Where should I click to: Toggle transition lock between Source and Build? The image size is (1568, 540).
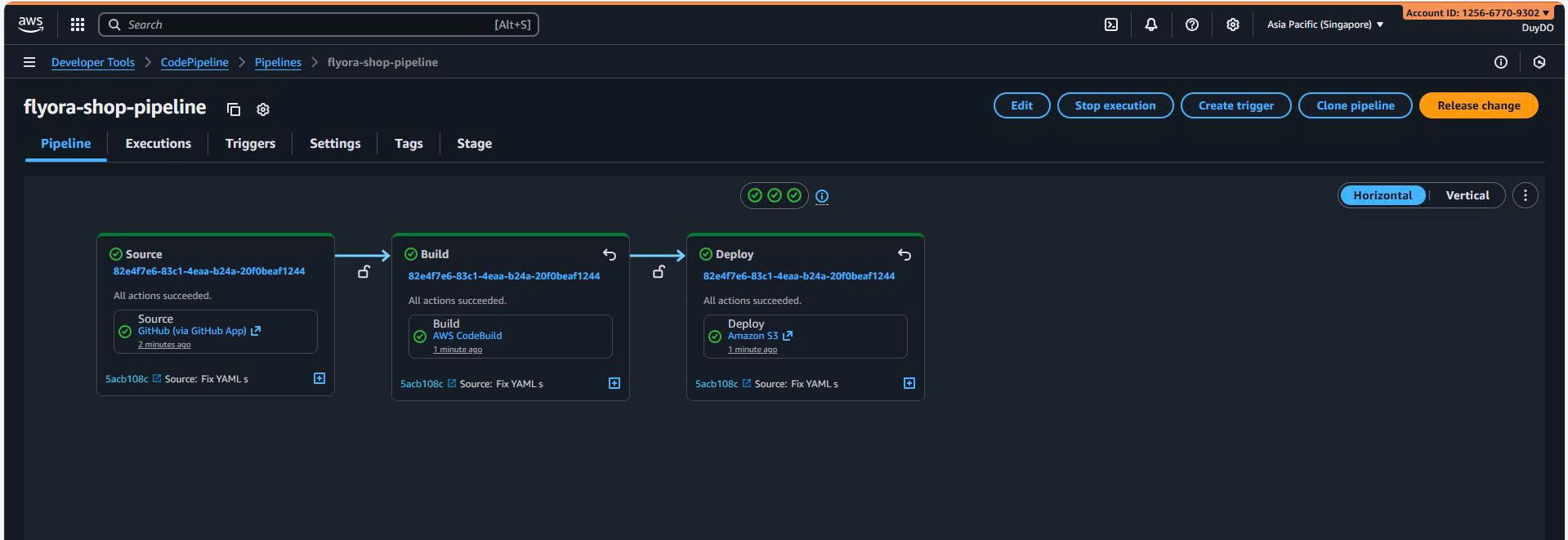coord(364,272)
